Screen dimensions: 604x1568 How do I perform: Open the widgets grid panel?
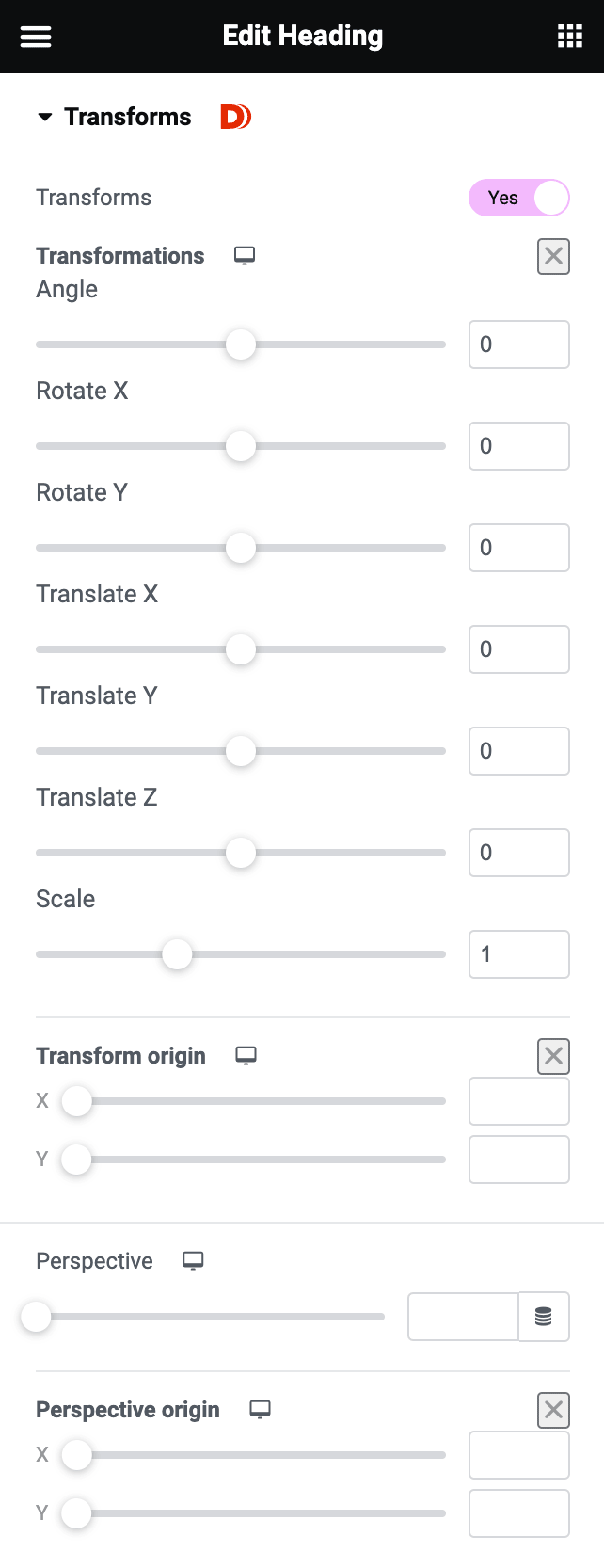(570, 37)
